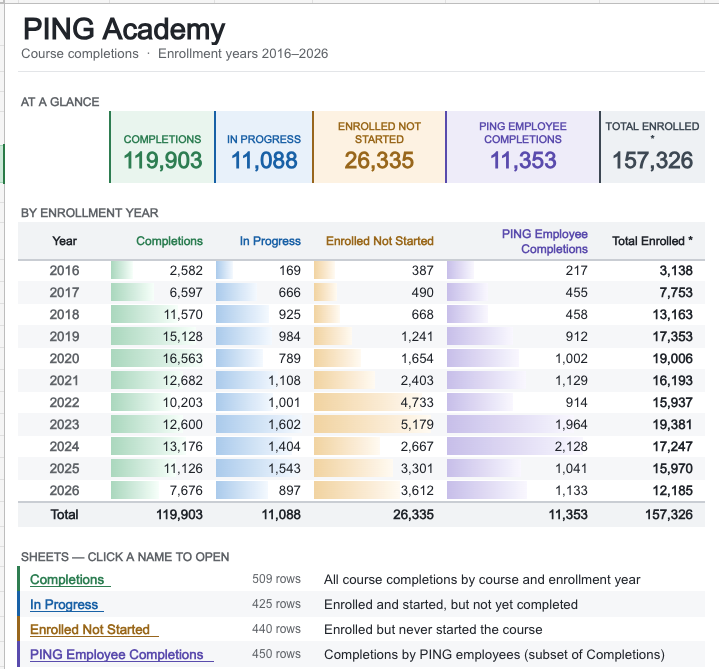This screenshot has width=719, height=669.
Task: Select the Year column header
Action: click(x=64, y=241)
